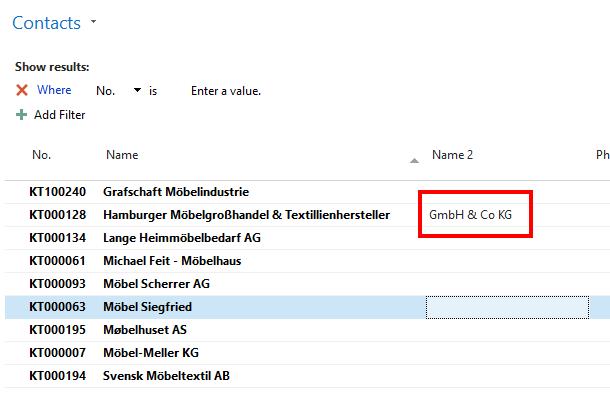Click the Name column sort arrow

click(414, 160)
